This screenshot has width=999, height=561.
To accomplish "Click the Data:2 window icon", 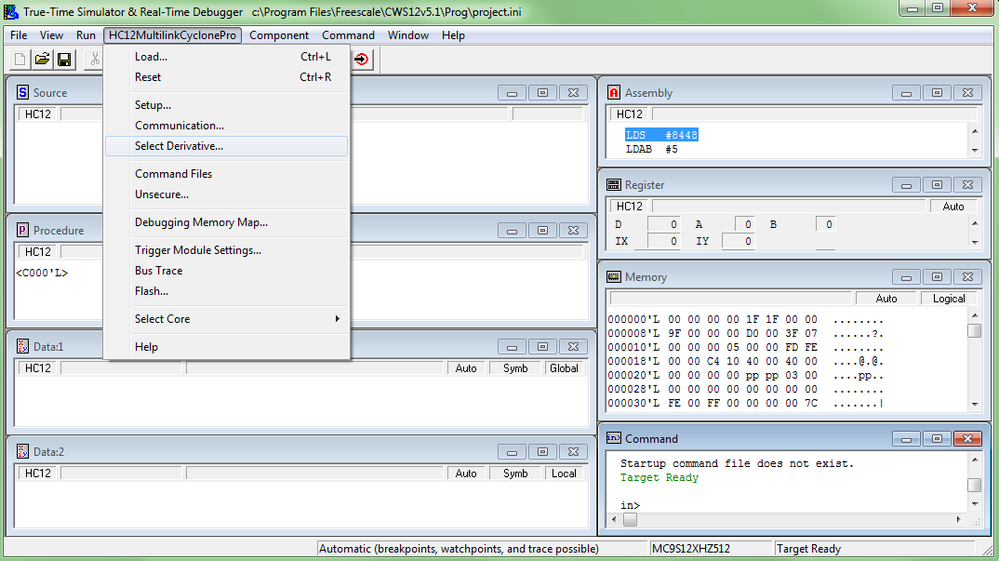I will coord(22,451).
